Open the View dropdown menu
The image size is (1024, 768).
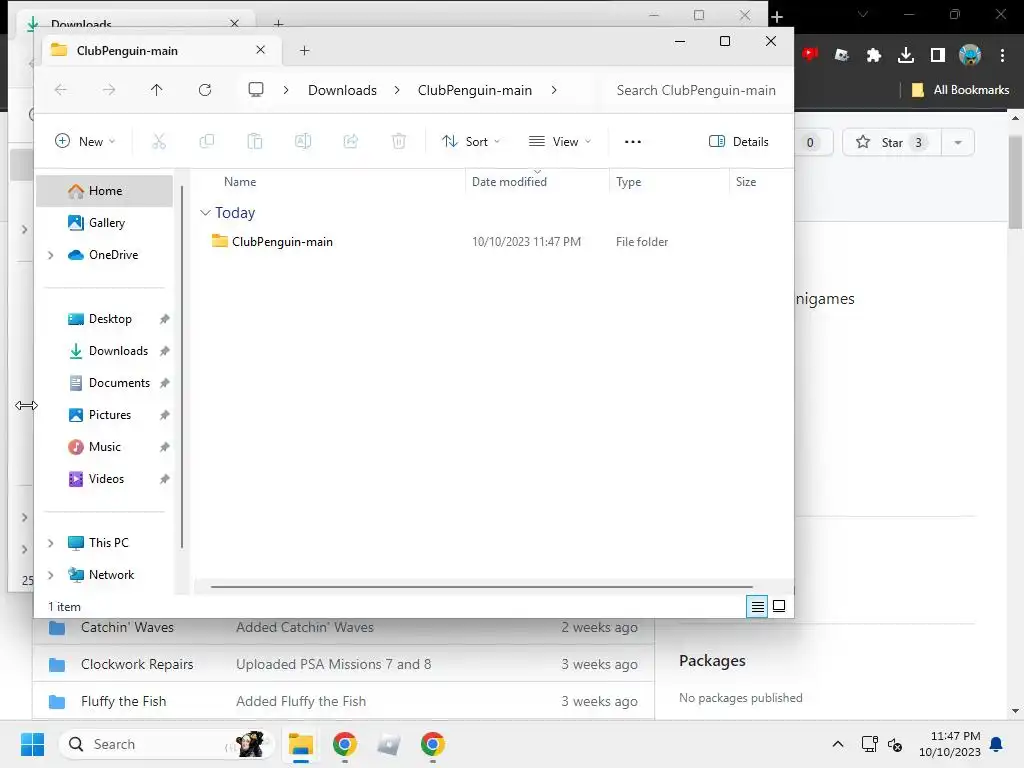pos(560,141)
